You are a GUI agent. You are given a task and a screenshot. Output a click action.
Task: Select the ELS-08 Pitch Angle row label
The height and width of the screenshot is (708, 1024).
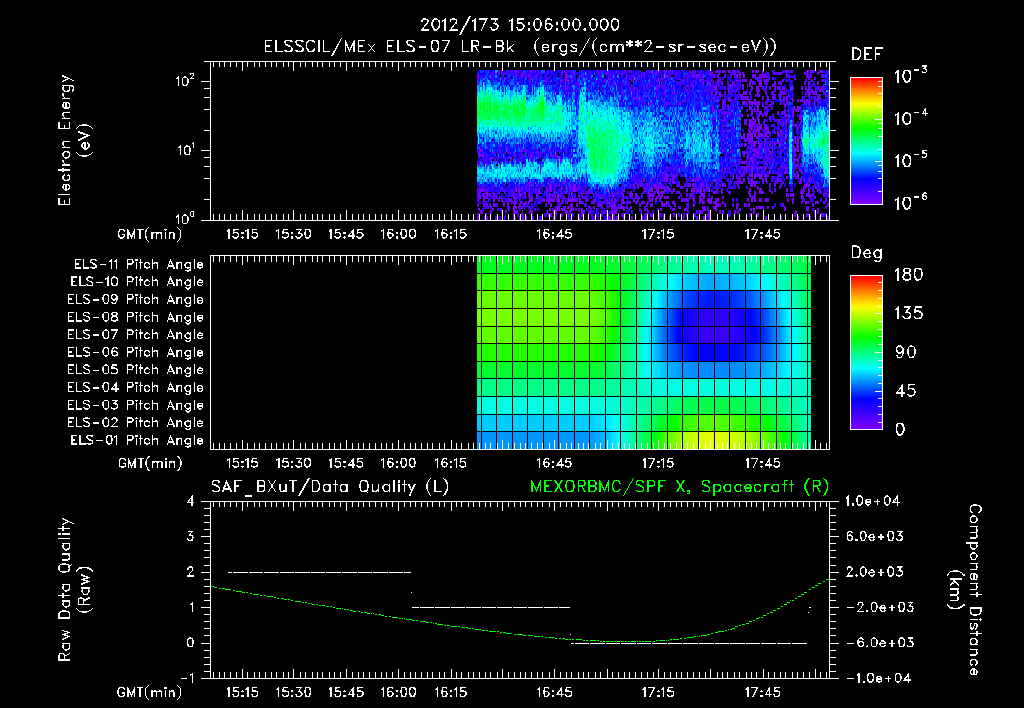(x=135, y=317)
